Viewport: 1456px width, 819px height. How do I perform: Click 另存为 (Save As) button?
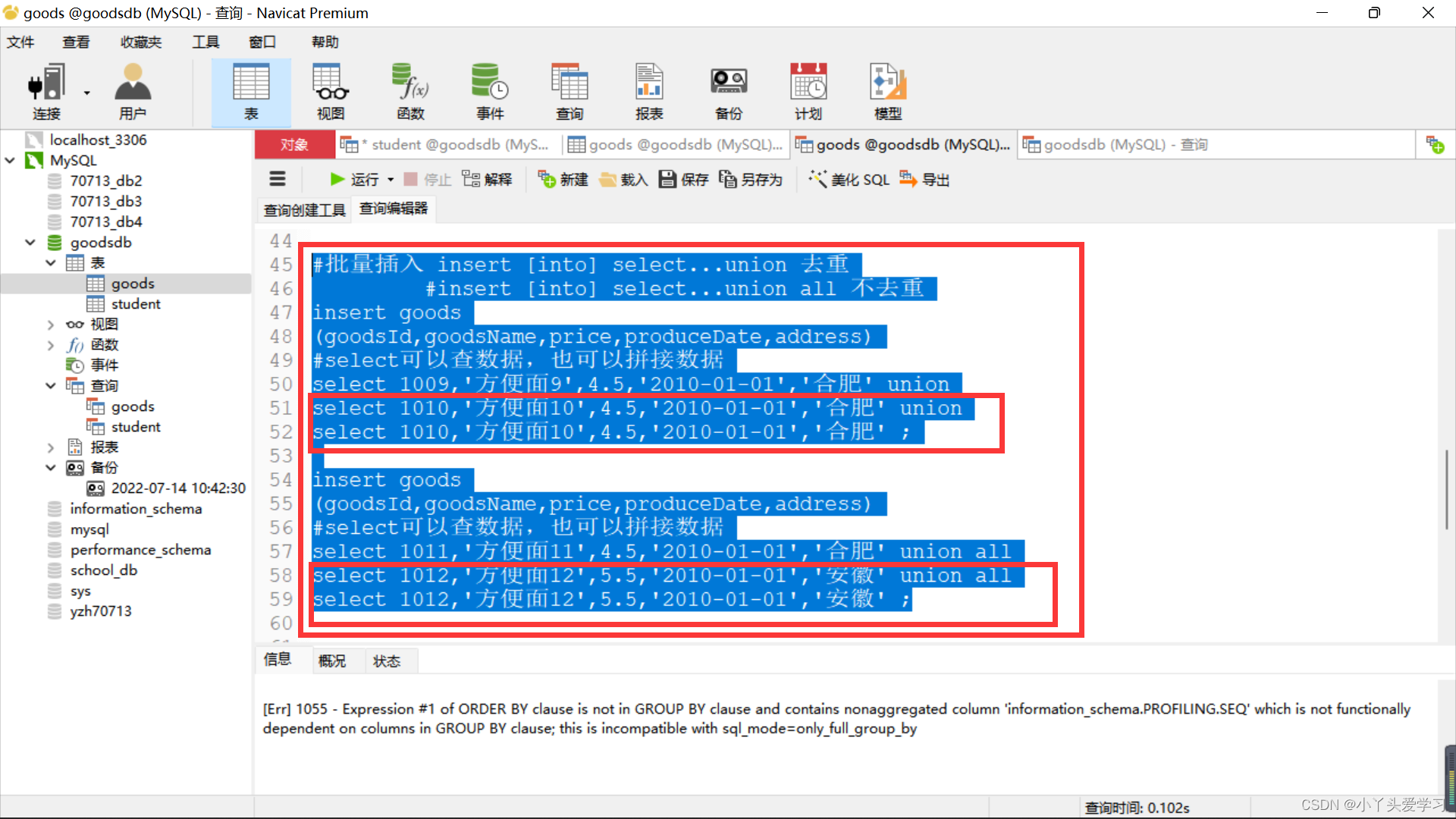(x=751, y=179)
